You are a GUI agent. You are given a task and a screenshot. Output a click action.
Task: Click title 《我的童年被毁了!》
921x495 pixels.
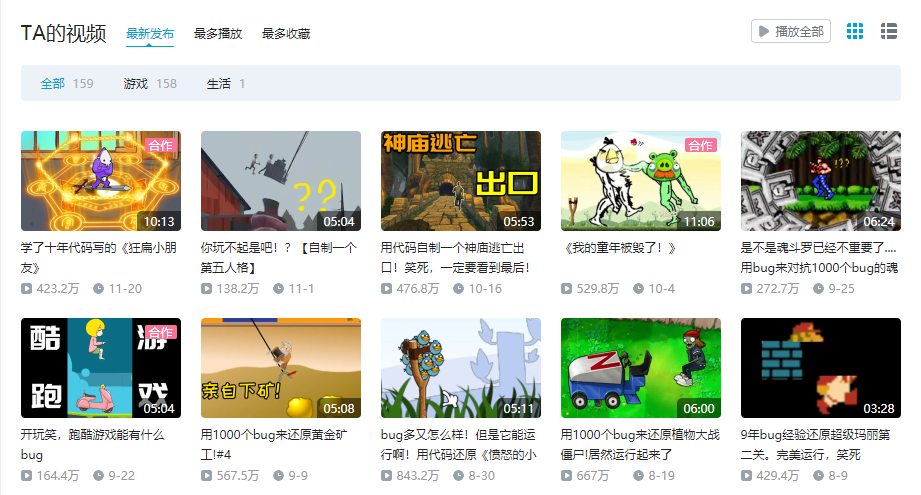click(x=620, y=248)
